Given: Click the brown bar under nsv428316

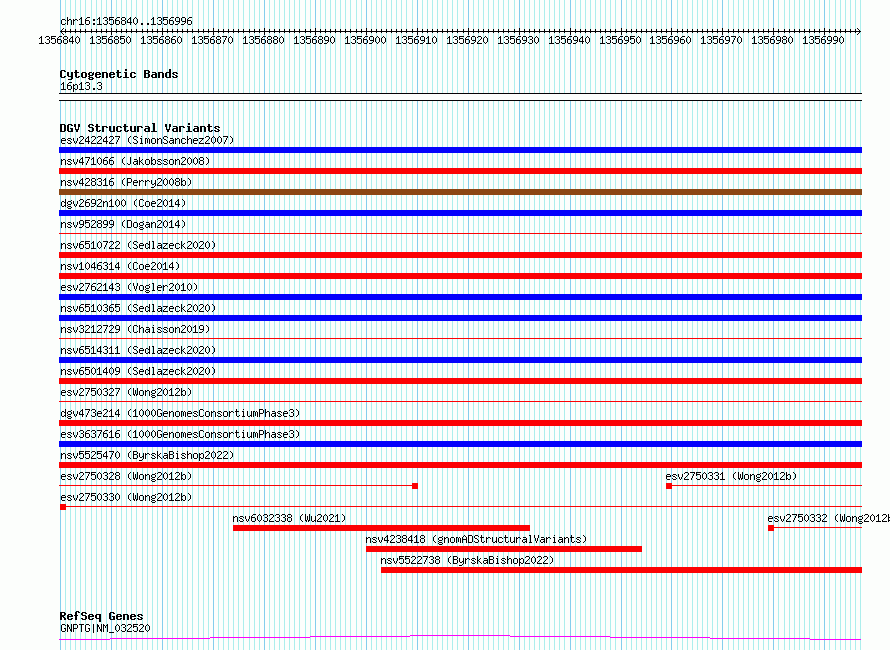Looking at the screenshot, I should point(460,192).
